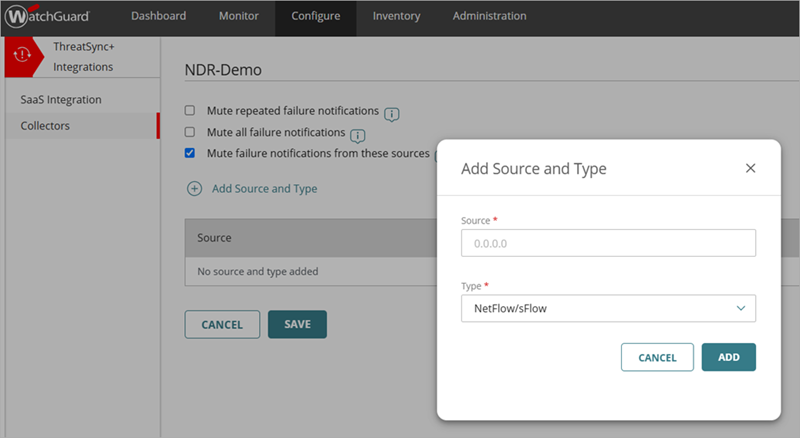The height and width of the screenshot is (438, 800).
Task: Select SaaS Integration in sidebar
Action: [61, 100]
